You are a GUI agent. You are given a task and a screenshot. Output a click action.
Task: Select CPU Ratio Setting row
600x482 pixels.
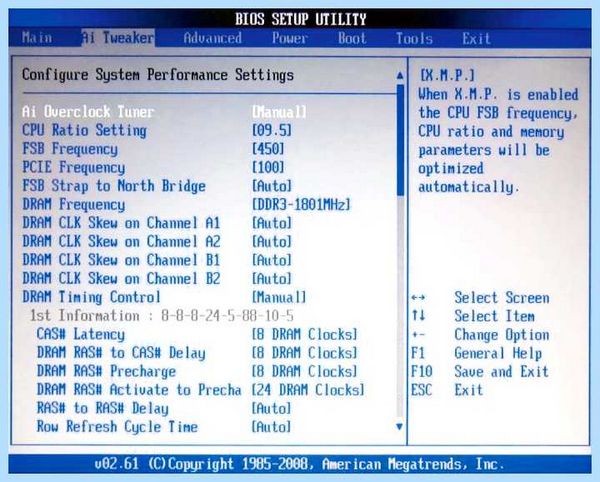84,130
